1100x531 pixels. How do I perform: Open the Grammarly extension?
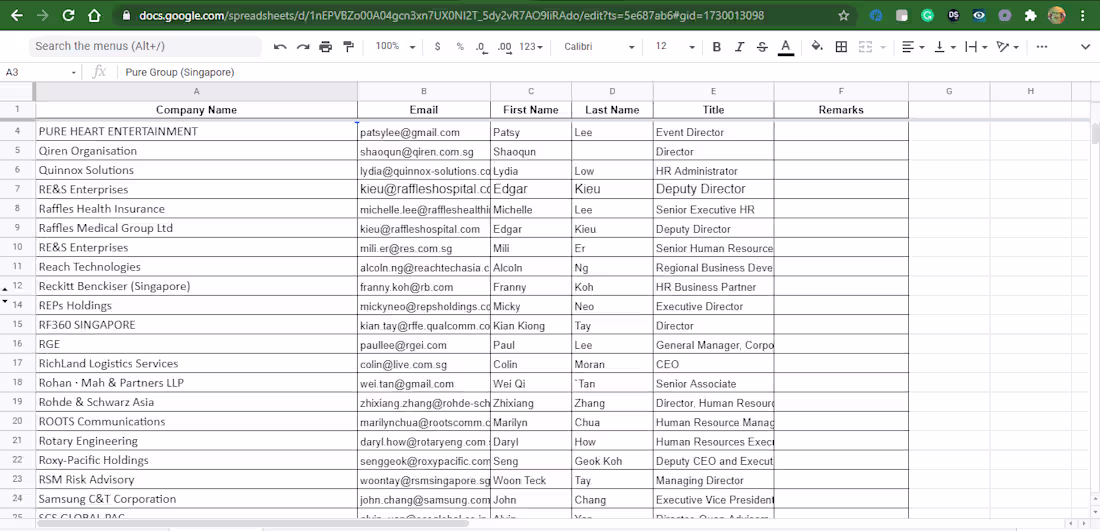pos(927,15)
